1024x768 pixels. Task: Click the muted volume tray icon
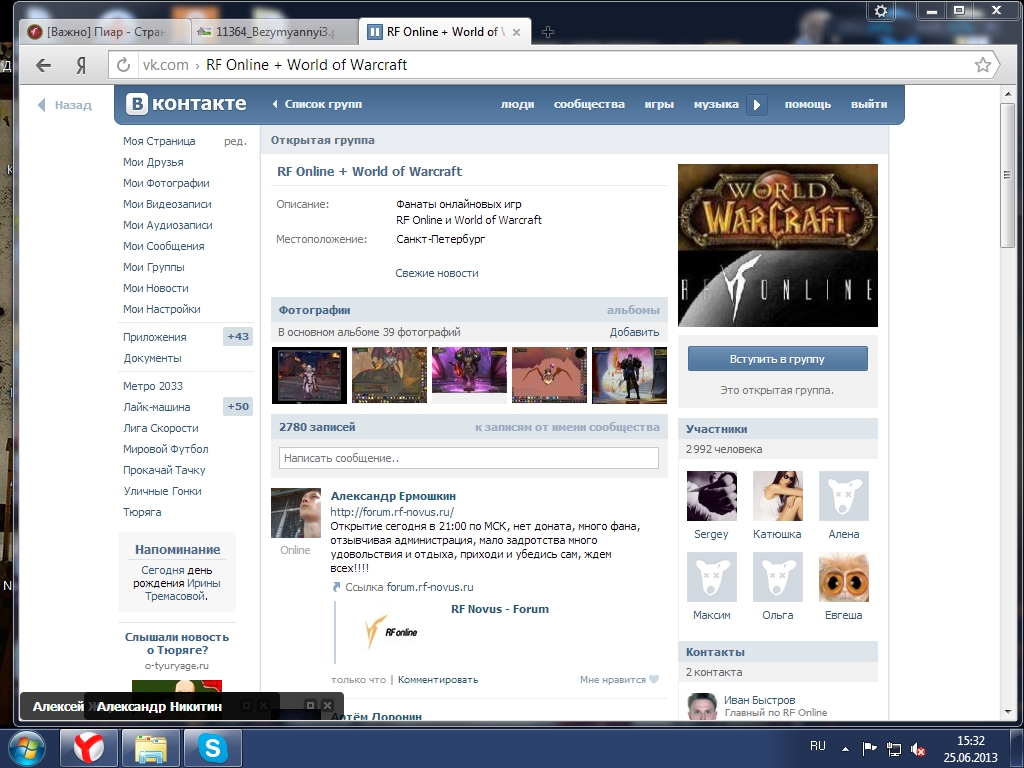coord(918,749)
